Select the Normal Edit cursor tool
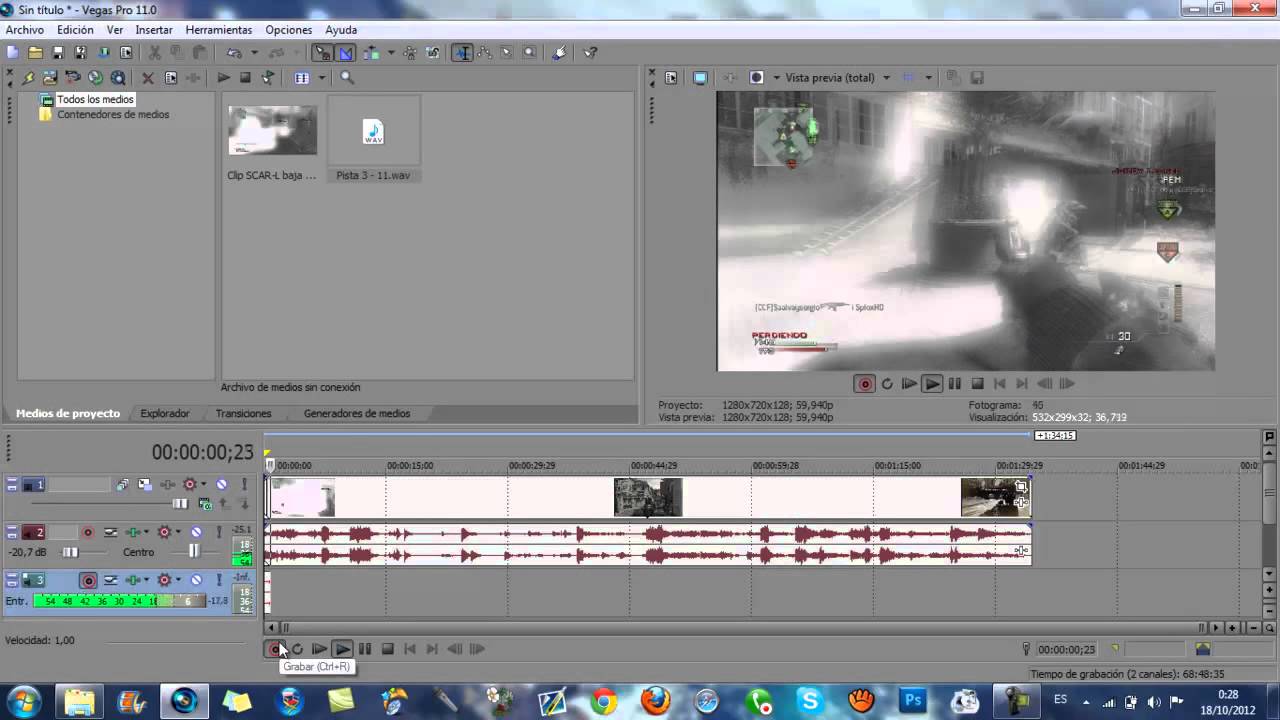The image size is (1280, 720). coord(462,52)
